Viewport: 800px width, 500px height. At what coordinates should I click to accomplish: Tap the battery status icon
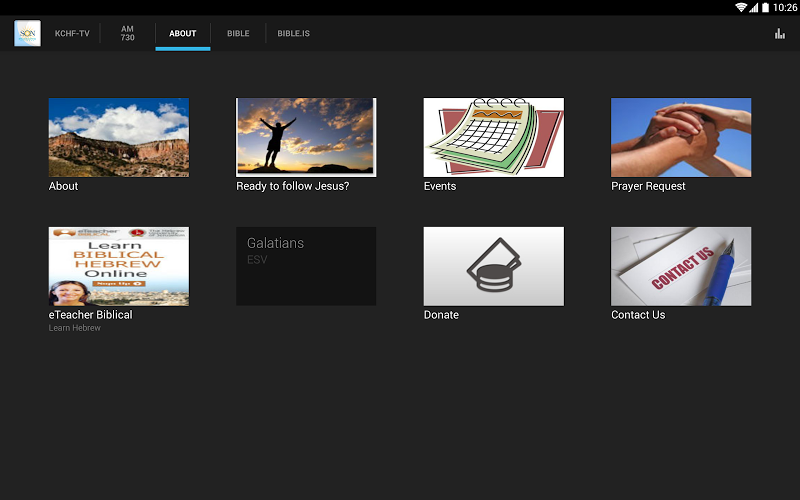[x=765, y=7]
